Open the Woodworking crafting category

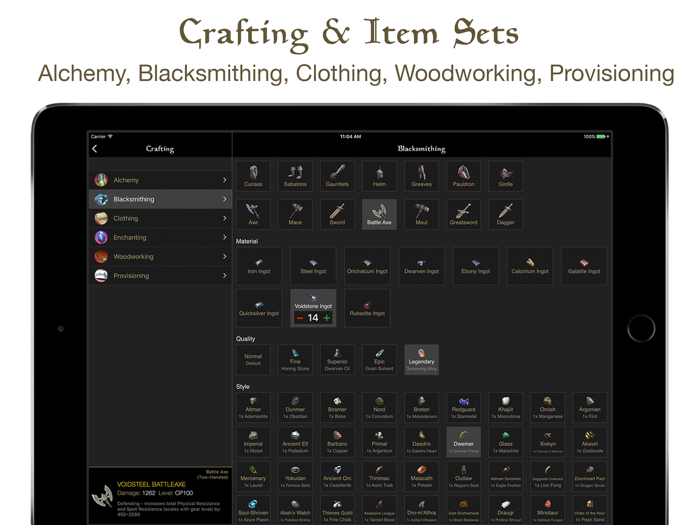[160, 257]
